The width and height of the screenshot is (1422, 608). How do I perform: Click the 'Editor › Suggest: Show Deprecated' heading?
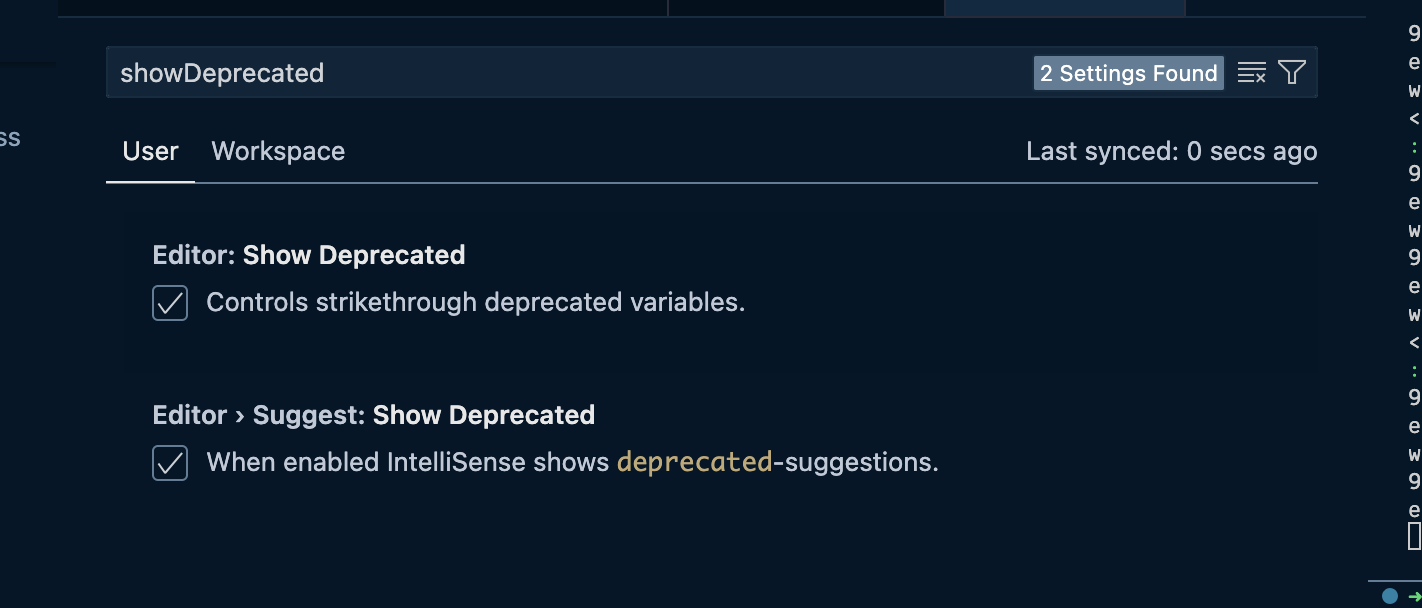(373, 415)
